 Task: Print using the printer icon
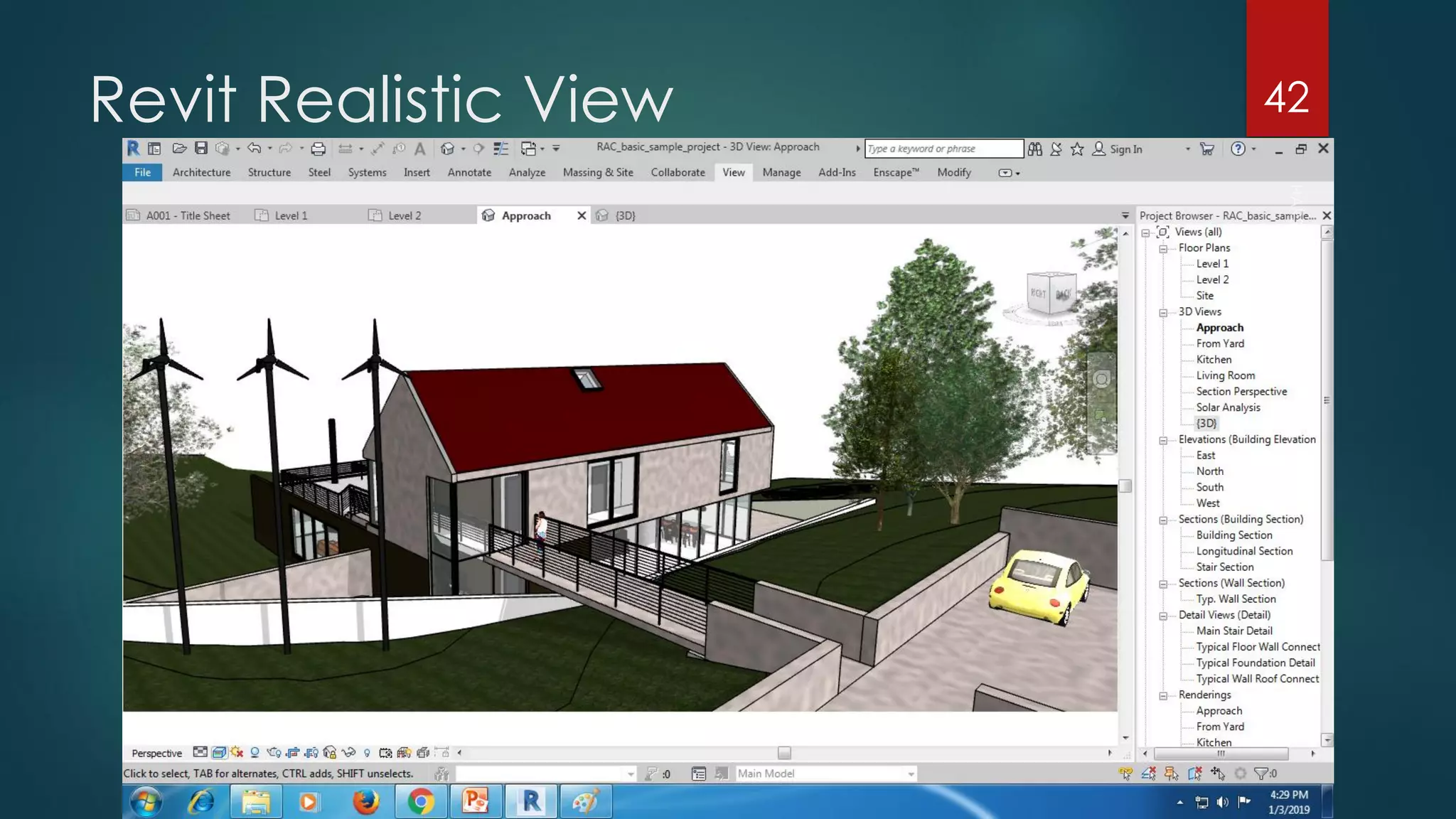[x=318, y=149]
